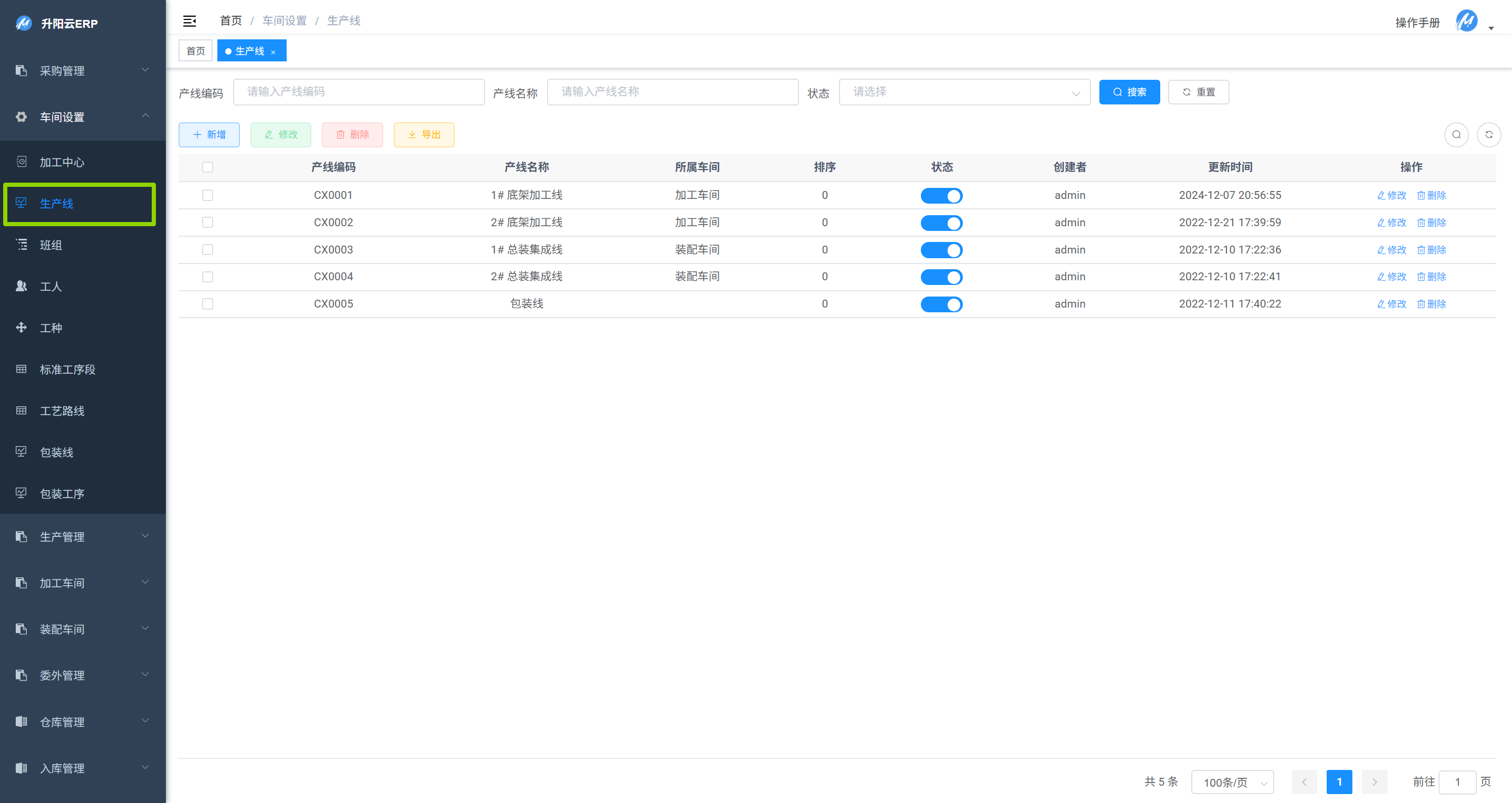This screenshot has height=803, width=1512.
Task: Open 加工中心 from the sidebar
Action: [x=62, y=162]
